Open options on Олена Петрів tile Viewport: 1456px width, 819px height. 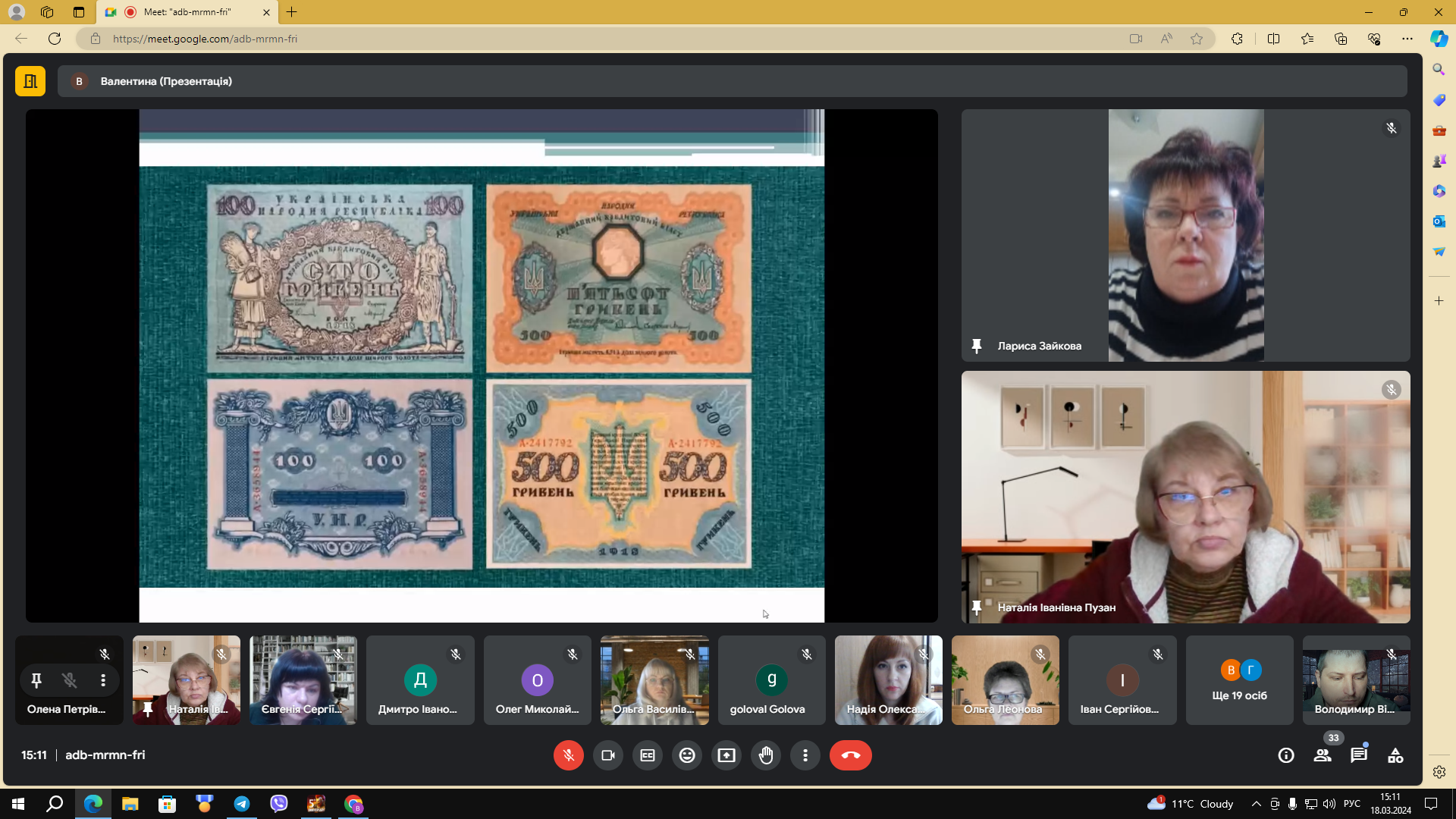(103, 680)
